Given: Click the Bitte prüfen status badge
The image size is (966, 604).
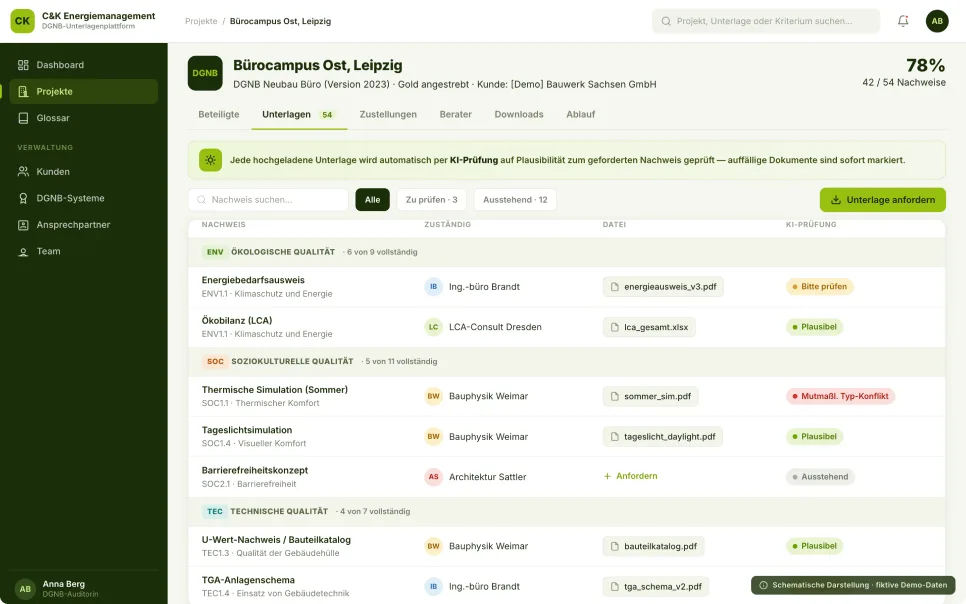Looking at the screenshot, I should click(x=819, y=287).
